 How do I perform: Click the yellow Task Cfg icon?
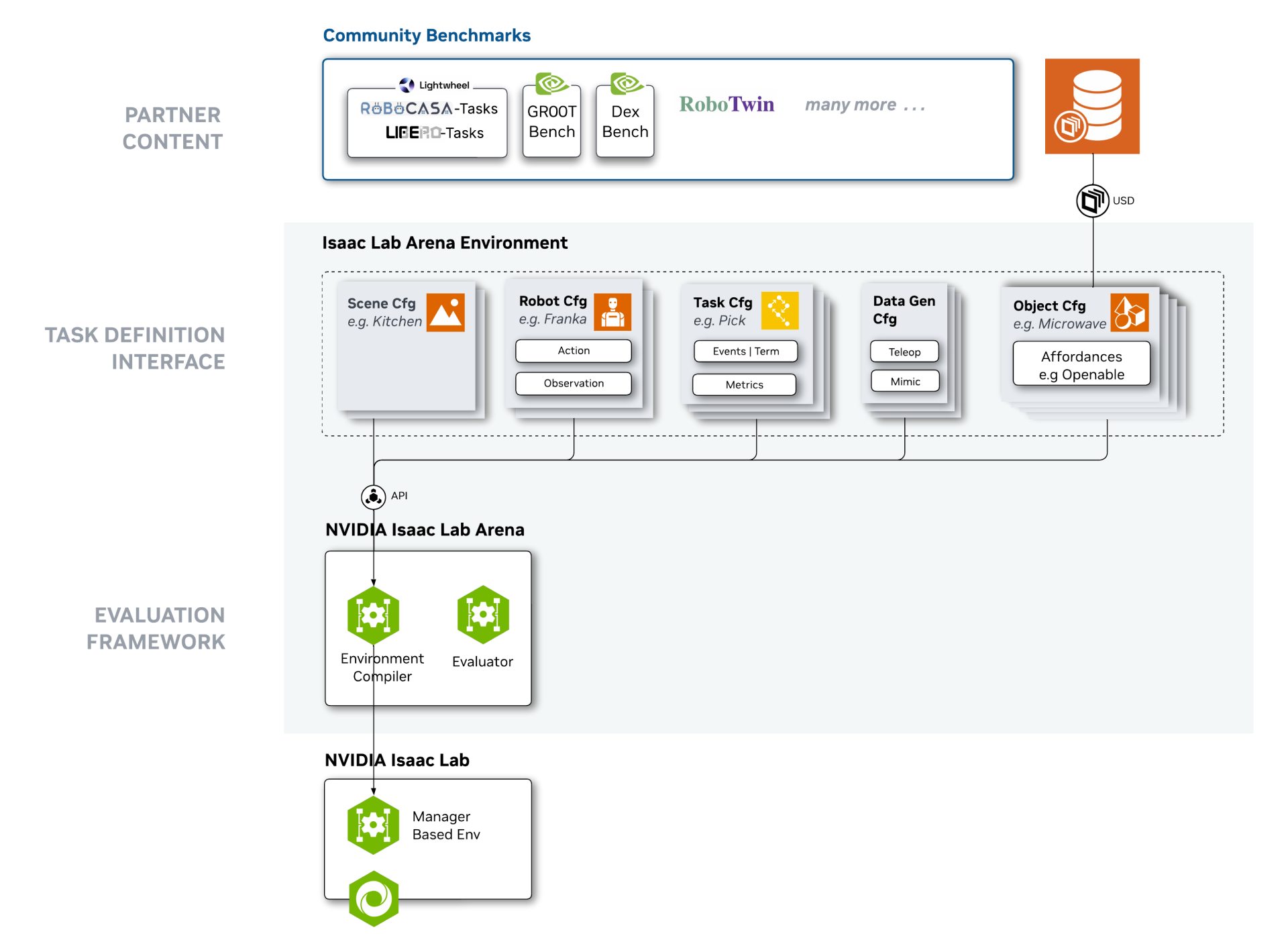780,311
